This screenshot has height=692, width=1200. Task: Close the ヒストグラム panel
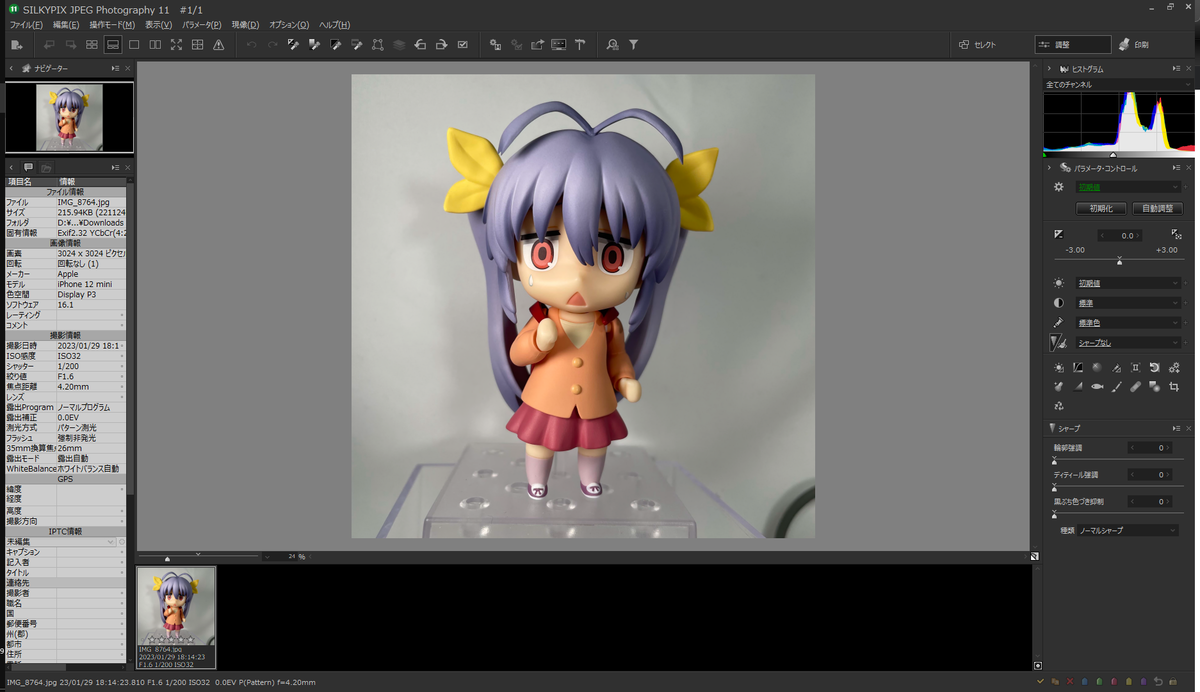tap(1188, 69)
